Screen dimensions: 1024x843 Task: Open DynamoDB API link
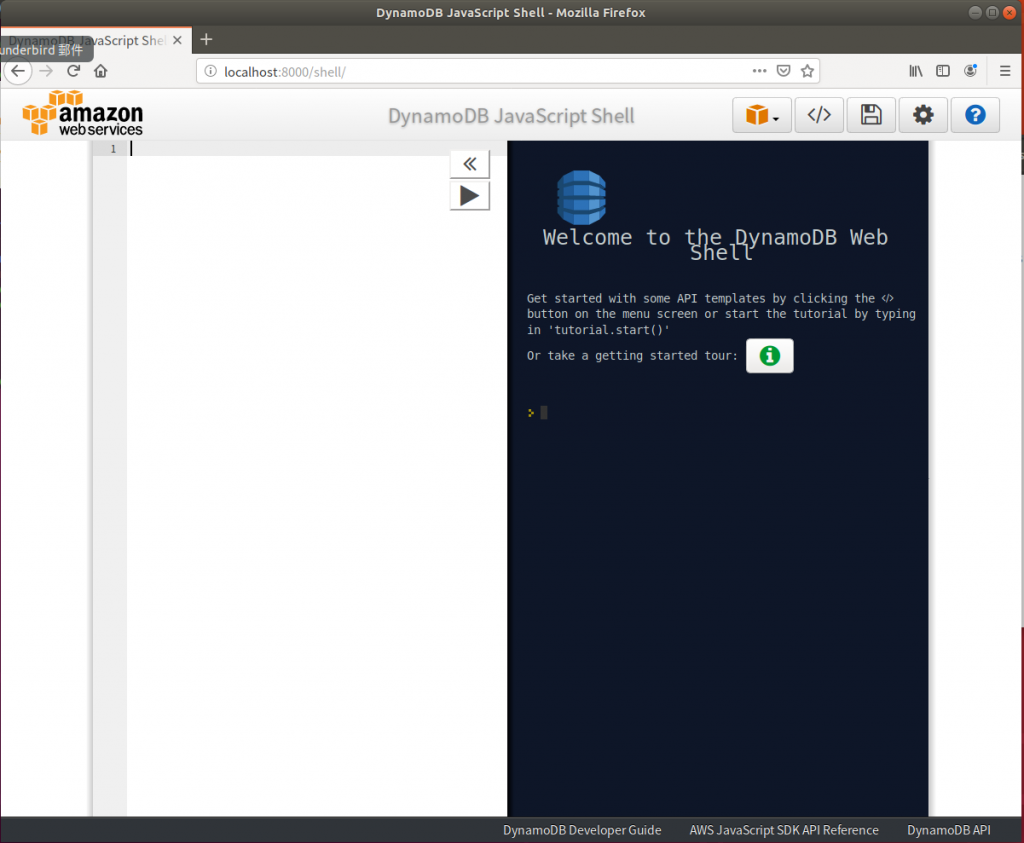[x=948, y=830]
